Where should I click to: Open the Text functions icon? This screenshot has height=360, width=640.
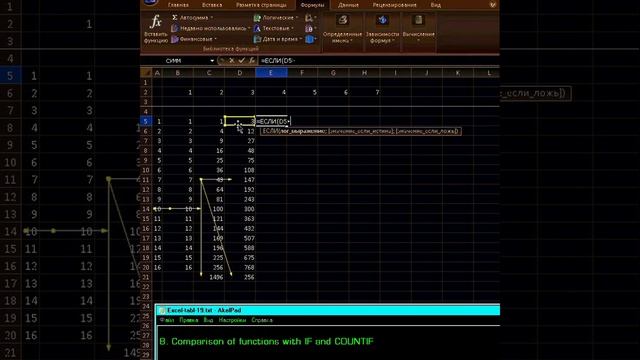point(257,29)
